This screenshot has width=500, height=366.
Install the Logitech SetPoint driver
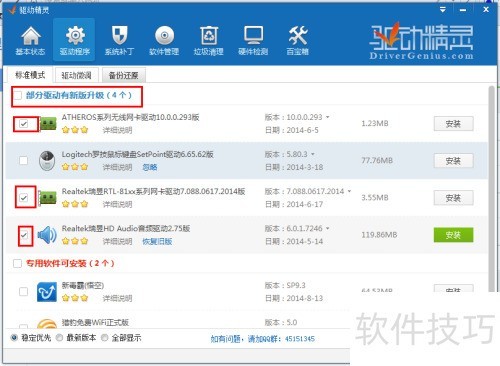pyautogui.click(x=453, y=161)
